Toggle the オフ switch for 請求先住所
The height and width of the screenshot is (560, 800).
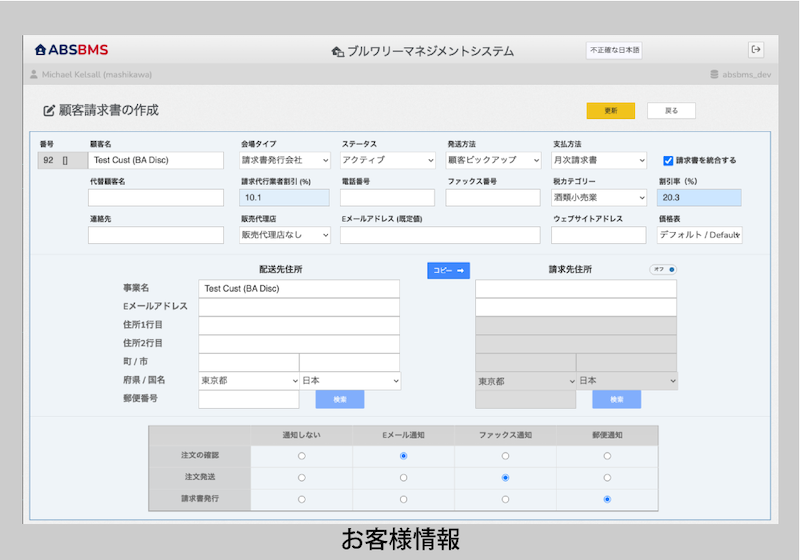663,269
